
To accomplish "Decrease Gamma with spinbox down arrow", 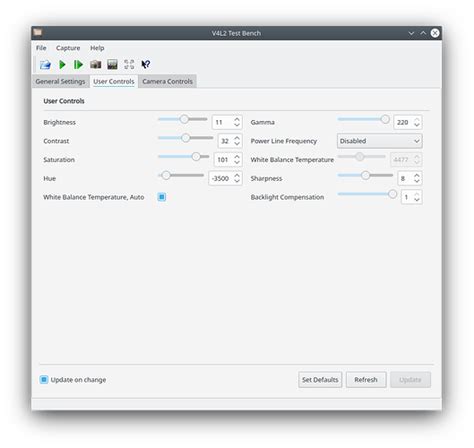I will pos(417,125).
